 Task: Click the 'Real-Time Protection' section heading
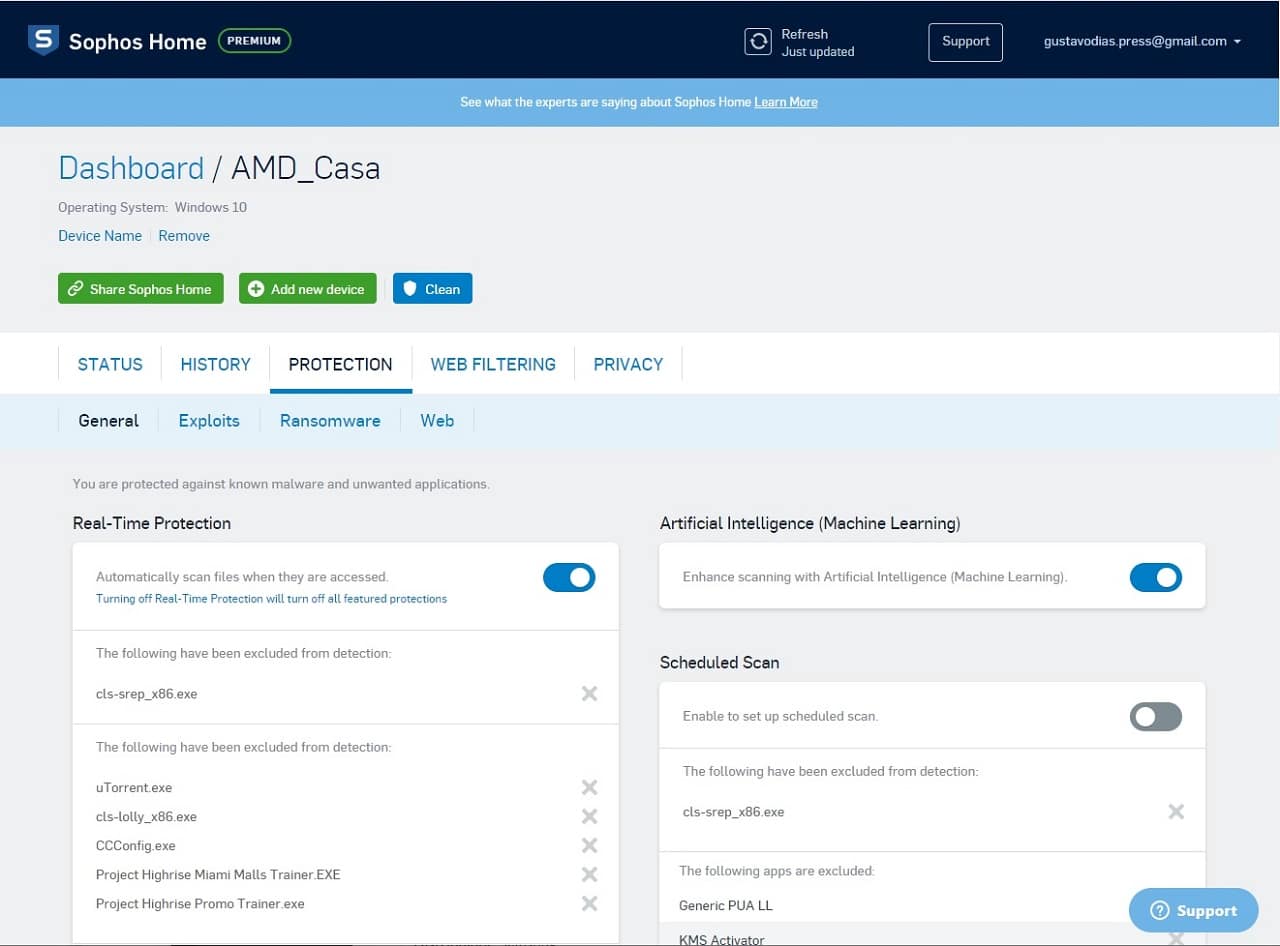152,523
